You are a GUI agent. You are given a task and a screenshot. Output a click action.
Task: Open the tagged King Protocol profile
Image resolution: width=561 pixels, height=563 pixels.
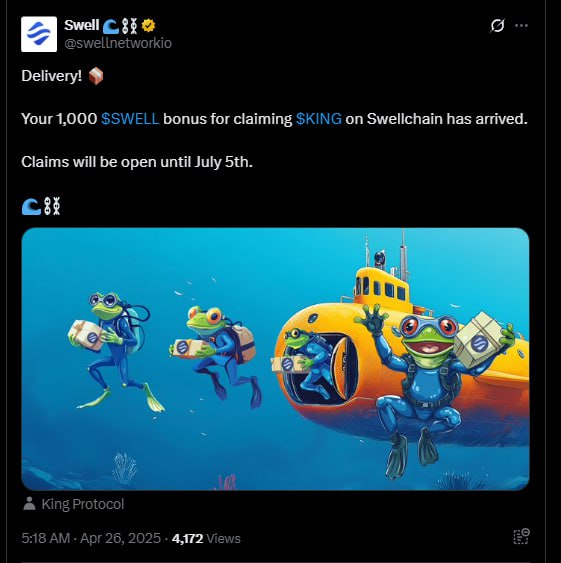coord(83,504)
